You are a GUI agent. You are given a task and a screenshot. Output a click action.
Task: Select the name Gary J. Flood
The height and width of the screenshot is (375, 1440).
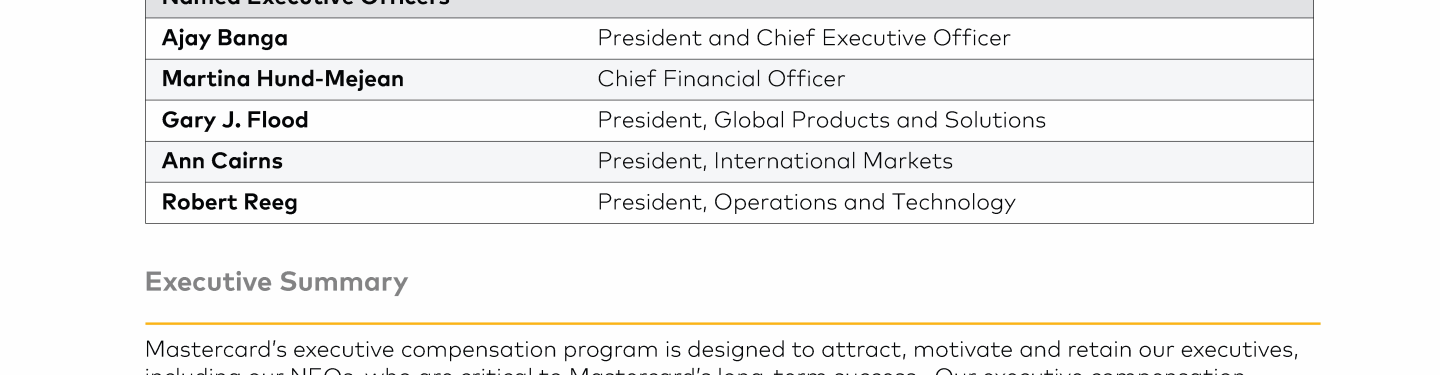tap(235, 120)
